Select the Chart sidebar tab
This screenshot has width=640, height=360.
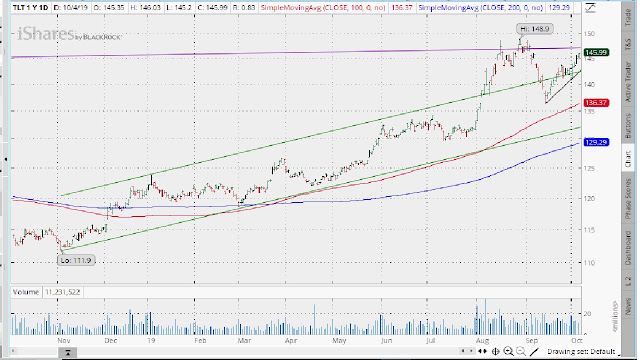click(x=629, y=158)
